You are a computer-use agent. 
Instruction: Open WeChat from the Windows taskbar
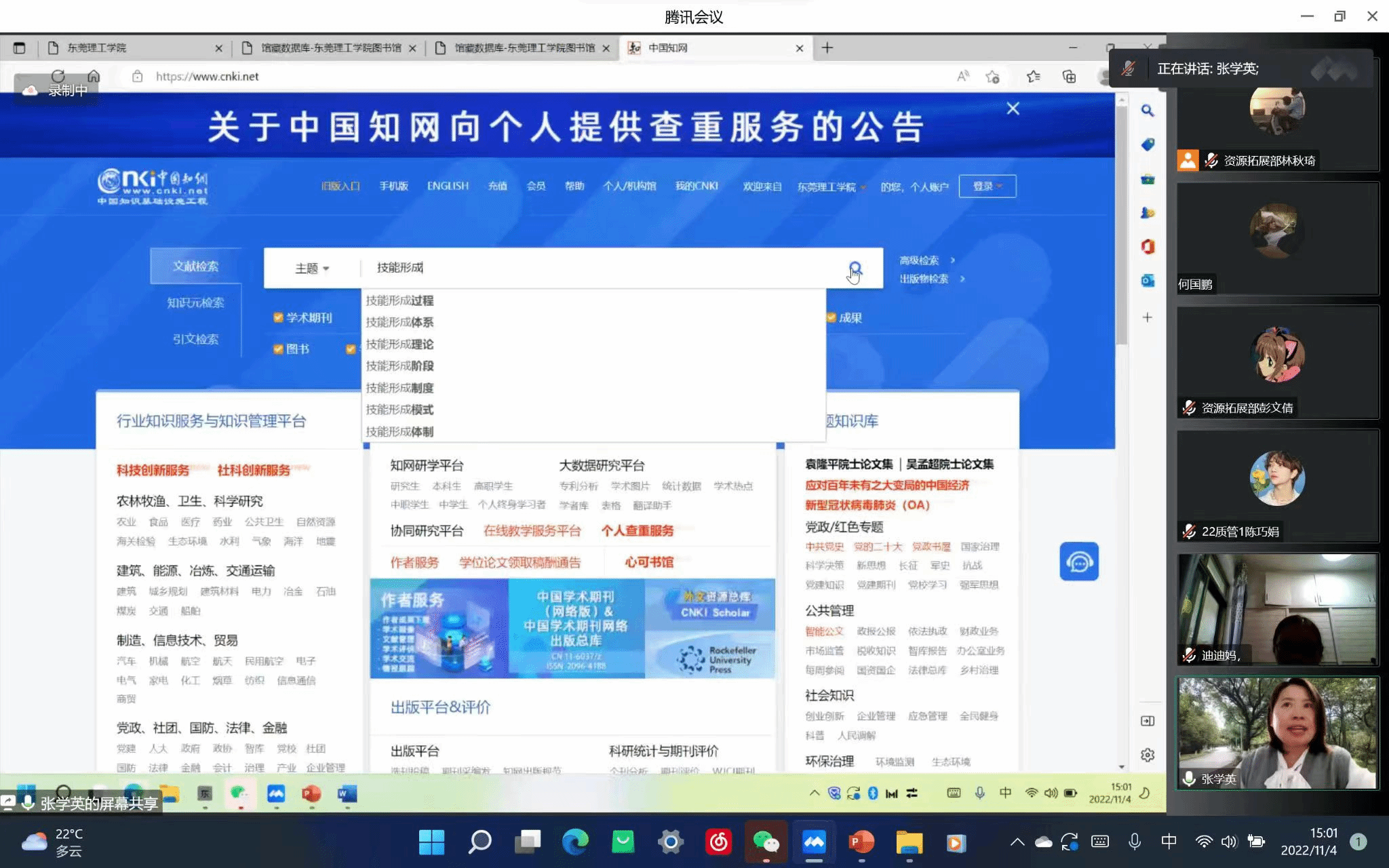[766, 842]
